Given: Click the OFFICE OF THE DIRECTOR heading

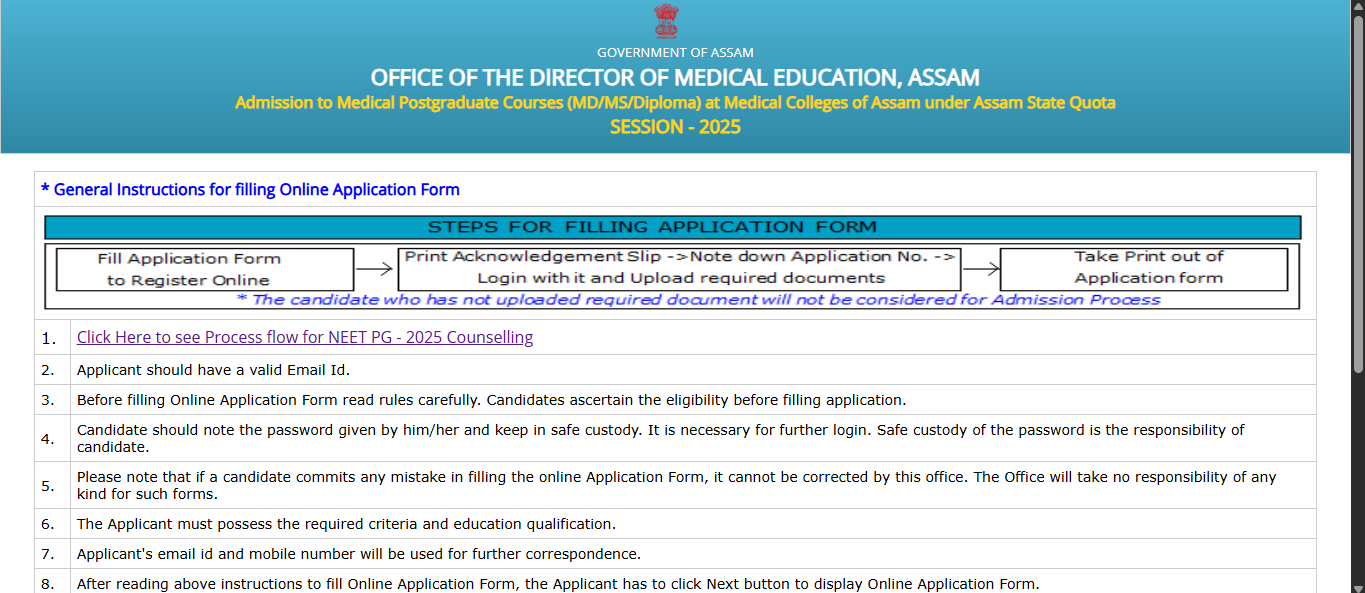Looking at the screenshot, I should (675, 77).
